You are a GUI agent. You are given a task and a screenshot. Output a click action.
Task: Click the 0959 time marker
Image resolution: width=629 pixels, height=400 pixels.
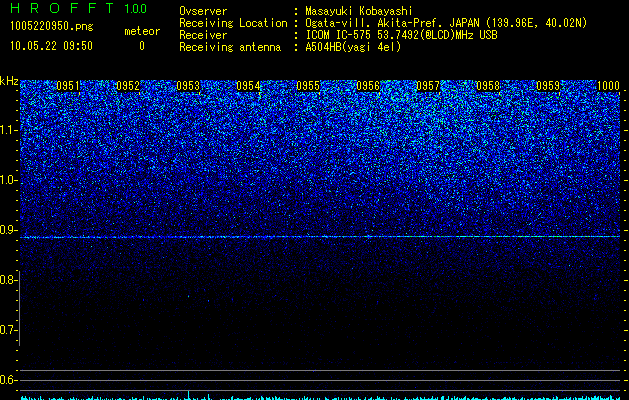coord(548,86)
